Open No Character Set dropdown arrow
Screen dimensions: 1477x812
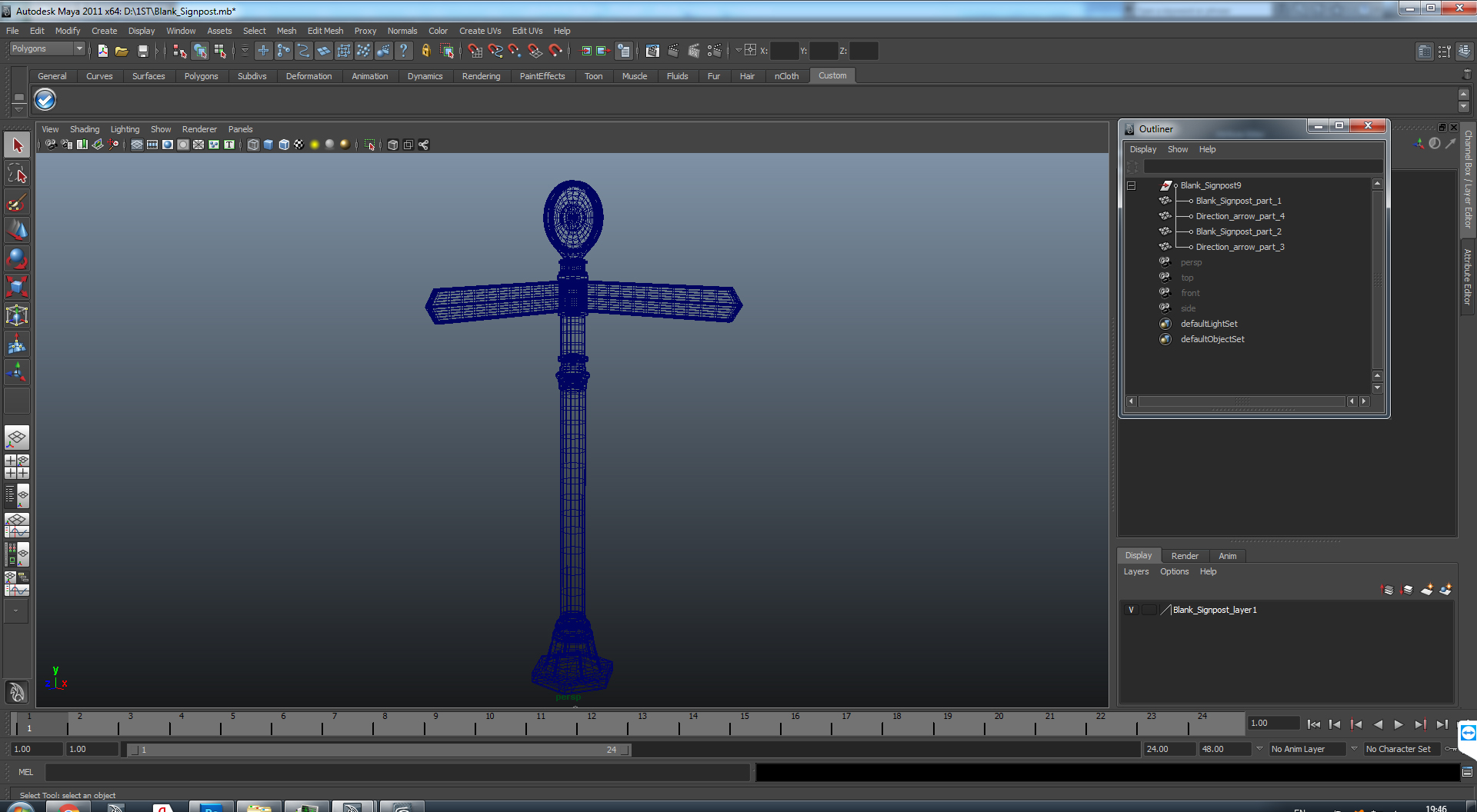click(x=1354, y=748)
